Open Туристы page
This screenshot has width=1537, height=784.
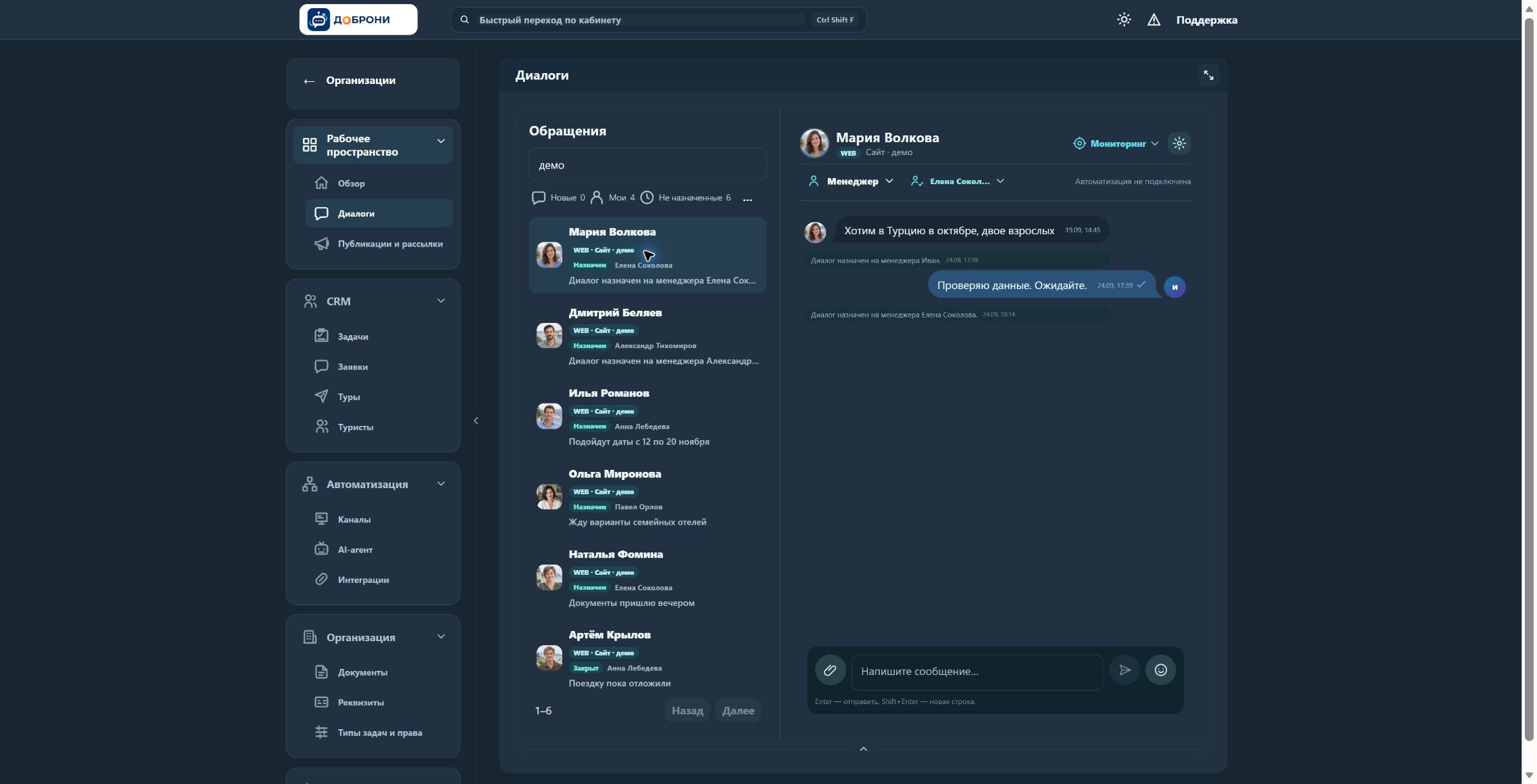pos(379,427)
